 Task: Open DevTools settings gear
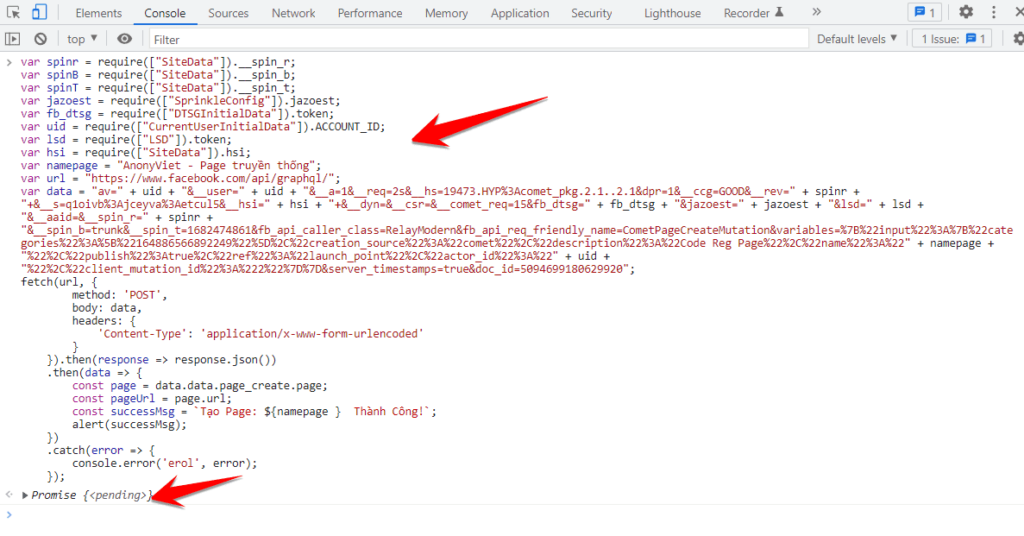point(966,13)
